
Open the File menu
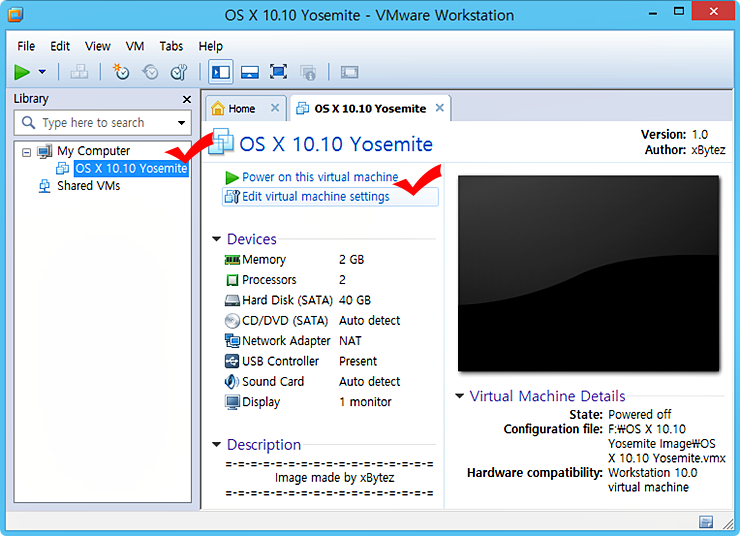pos(26,46)
